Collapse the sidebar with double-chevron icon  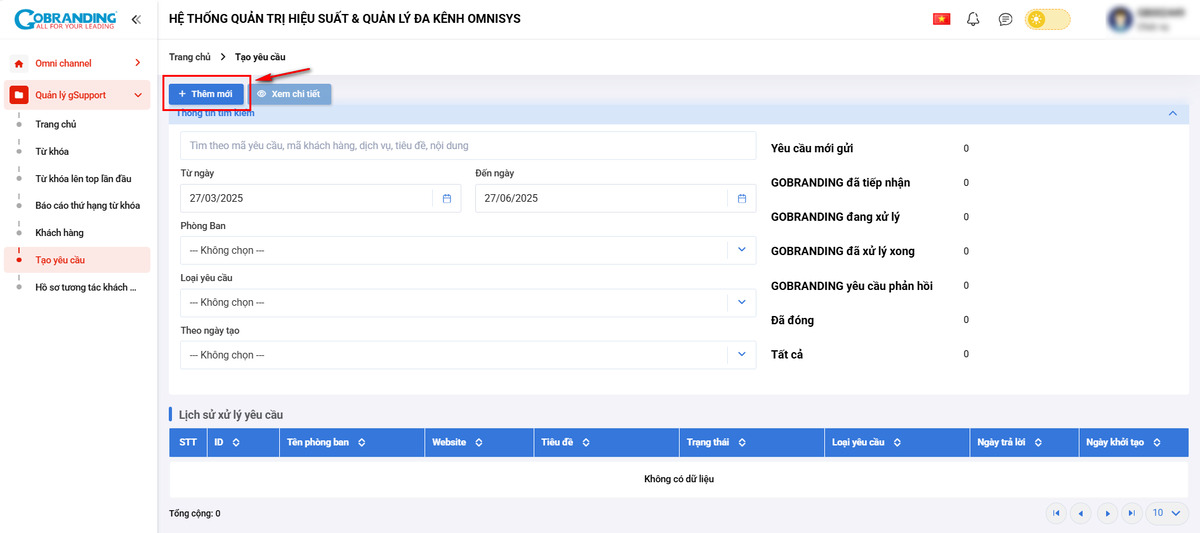(136, 19)
